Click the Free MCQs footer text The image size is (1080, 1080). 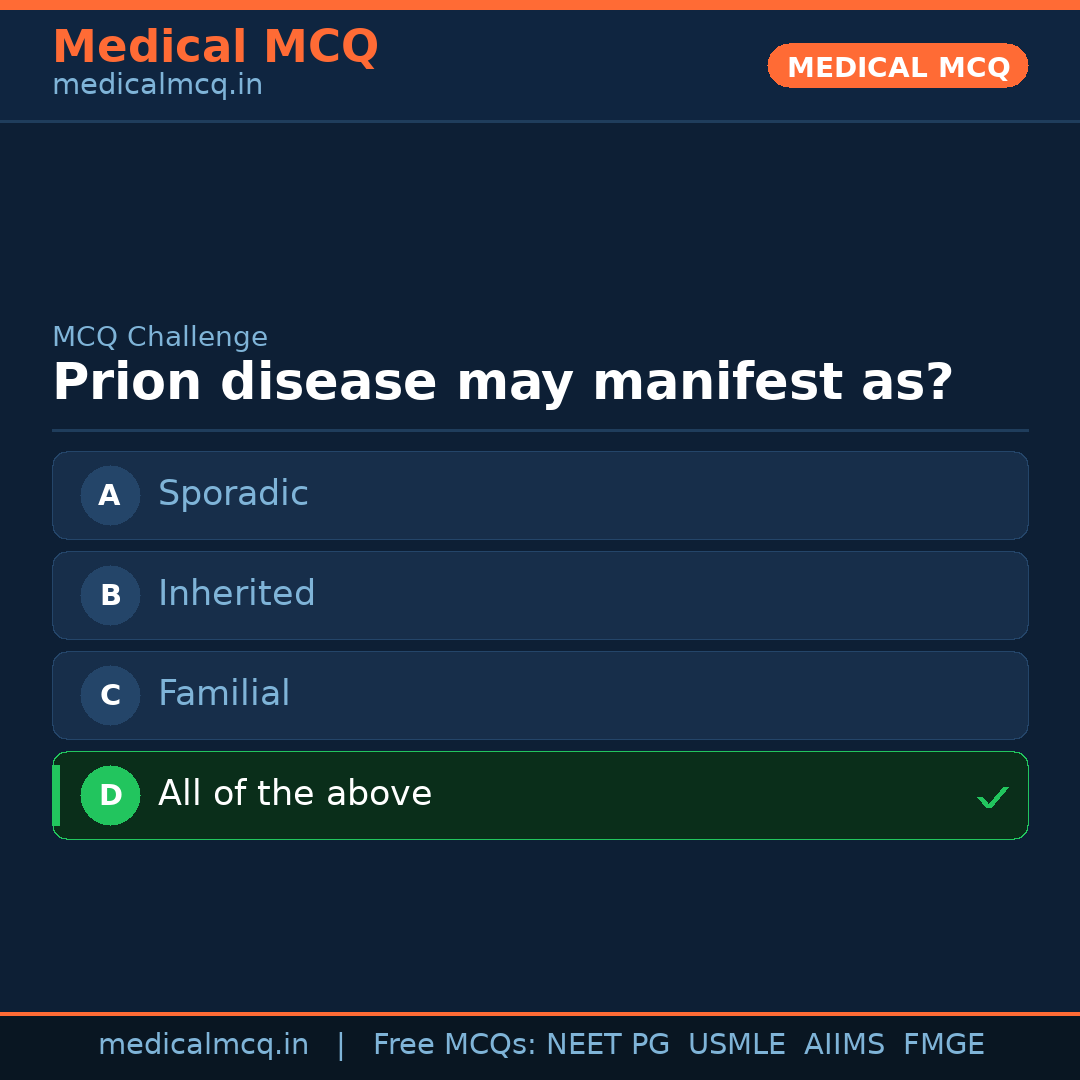(x=455, y=1045)
